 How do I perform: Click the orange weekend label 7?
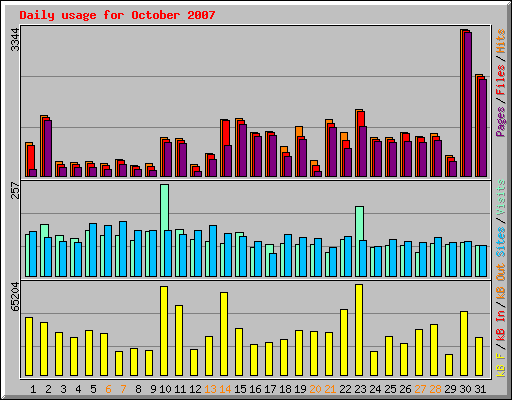click(x=123, y=389)
